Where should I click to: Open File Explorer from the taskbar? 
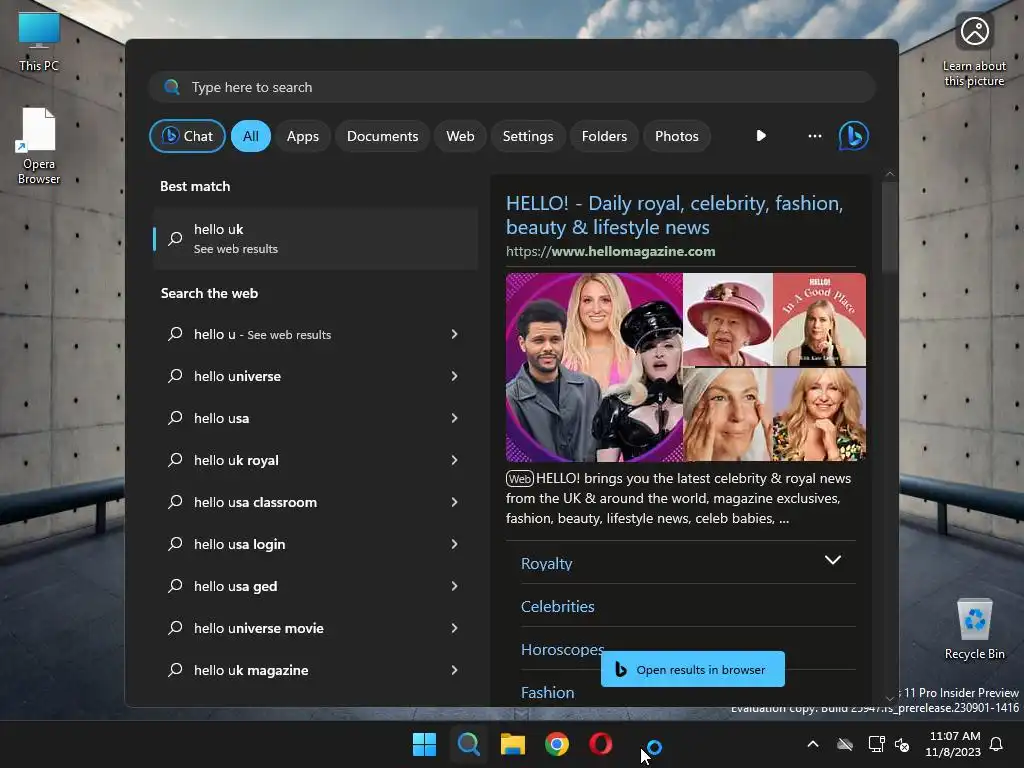point(513,744)
